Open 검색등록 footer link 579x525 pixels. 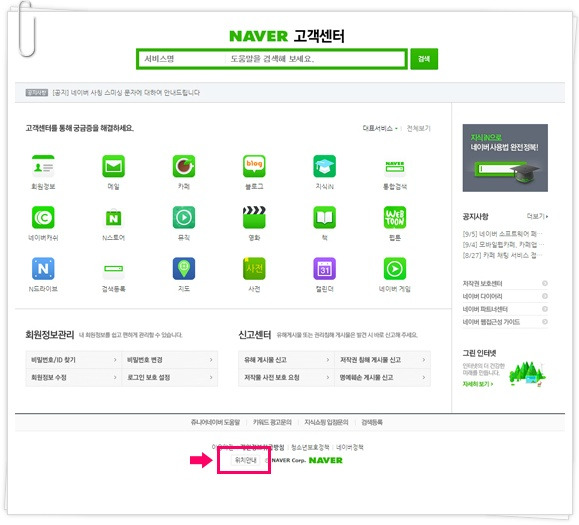tap(372, 422)
